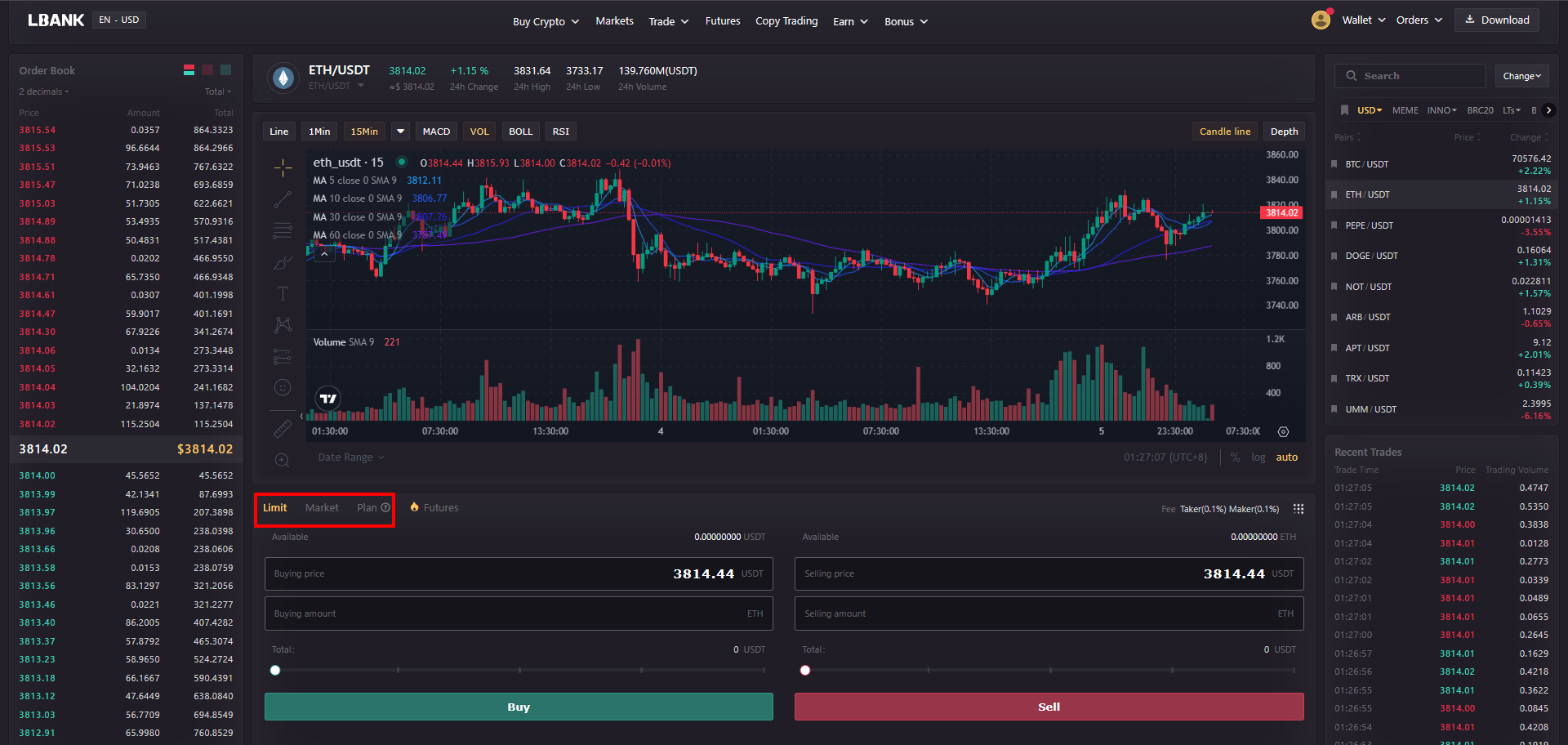Image resolution: width=1568 pixels, height=745 pixels.
Task: Click the user profile avatar
Action: point(1321,20)
